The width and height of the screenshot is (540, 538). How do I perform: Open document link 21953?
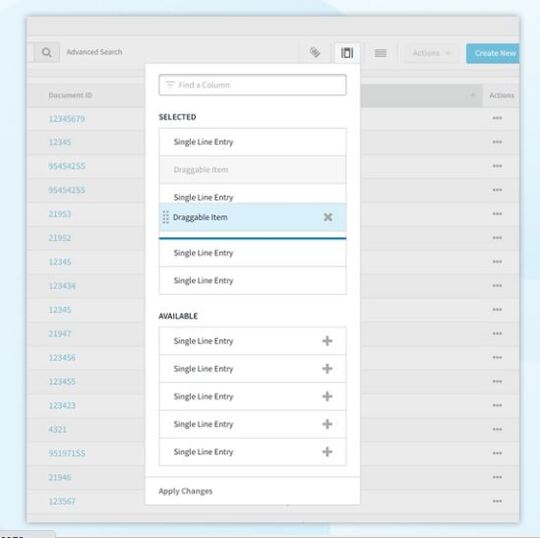(x=60, y=214)
